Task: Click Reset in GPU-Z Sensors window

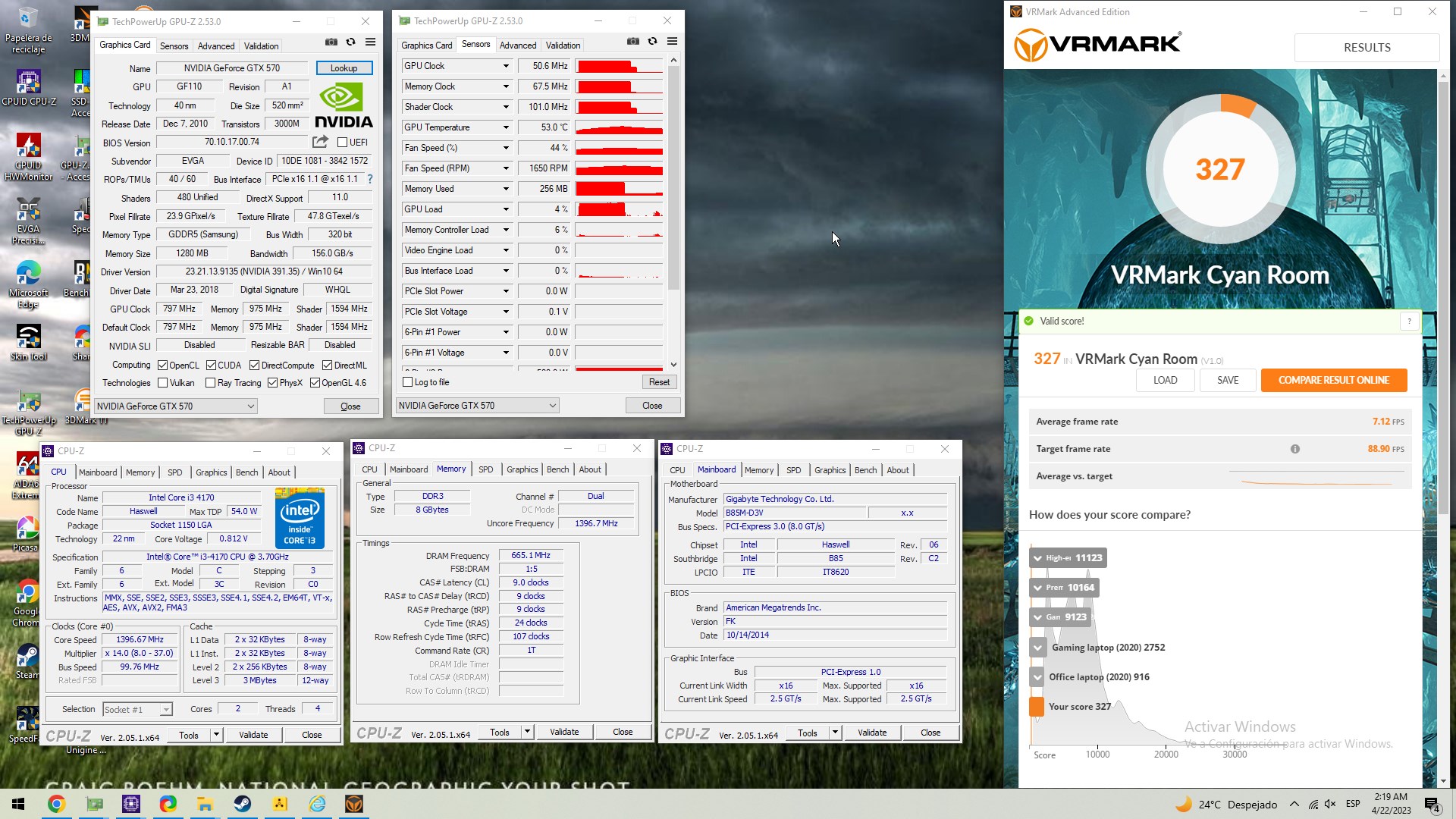Action: (659, 382)
